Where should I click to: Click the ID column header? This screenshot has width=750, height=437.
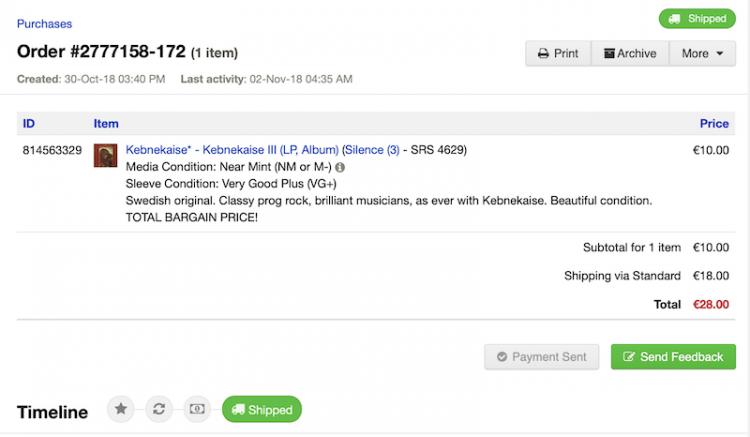click(29, 124)
